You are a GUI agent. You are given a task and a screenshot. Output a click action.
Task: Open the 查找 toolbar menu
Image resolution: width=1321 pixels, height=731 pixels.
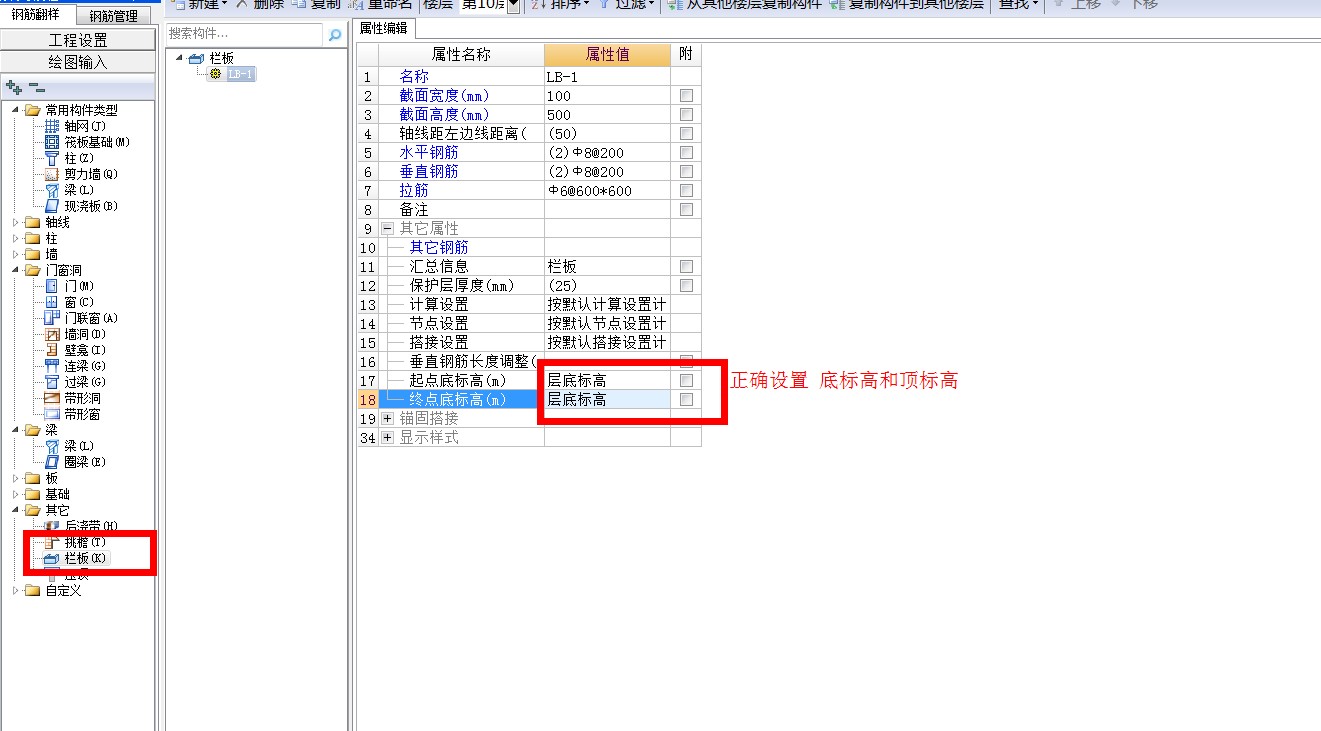click(x=1019, y=5)
